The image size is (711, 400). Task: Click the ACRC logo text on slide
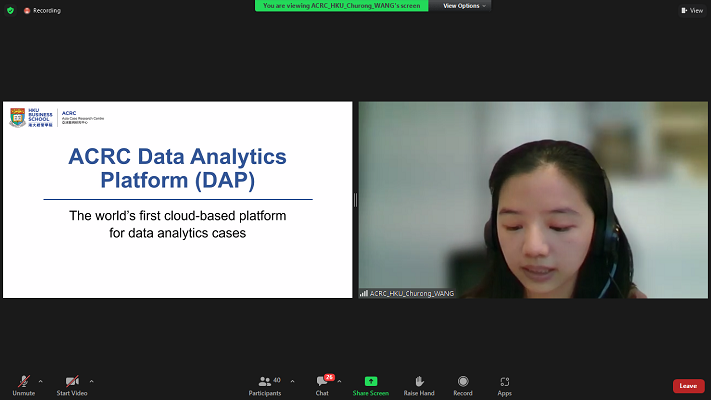83,118
